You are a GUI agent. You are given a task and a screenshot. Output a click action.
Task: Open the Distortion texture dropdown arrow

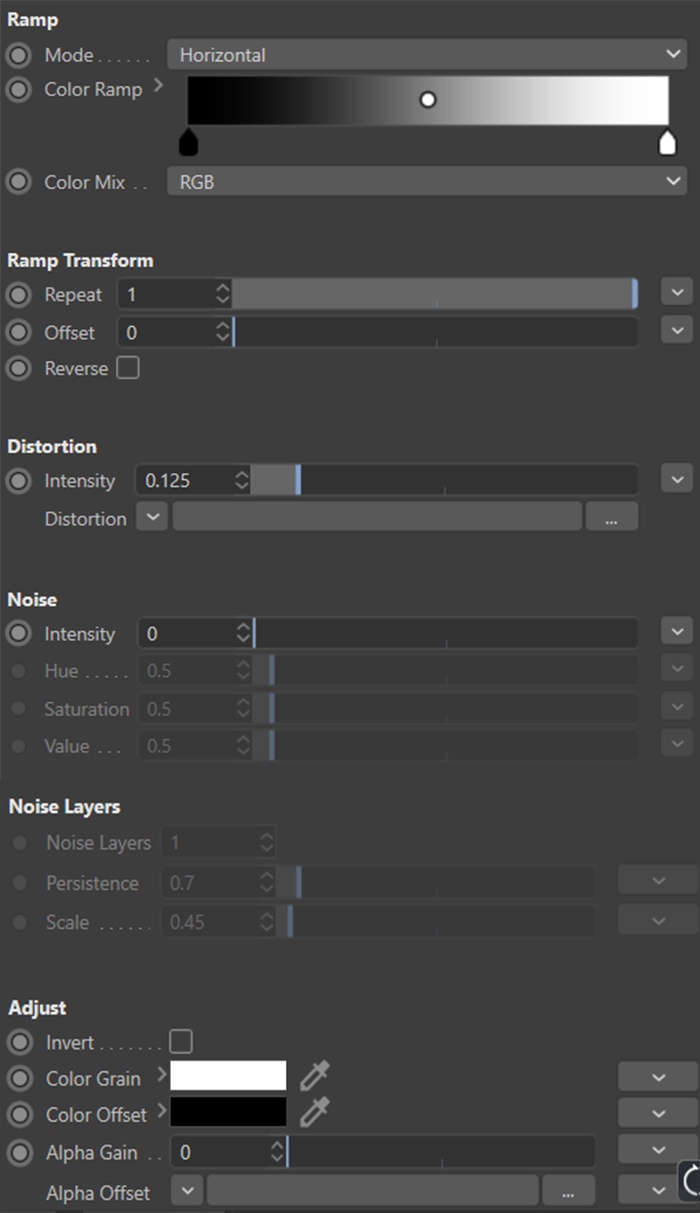[x=152, y=517]
